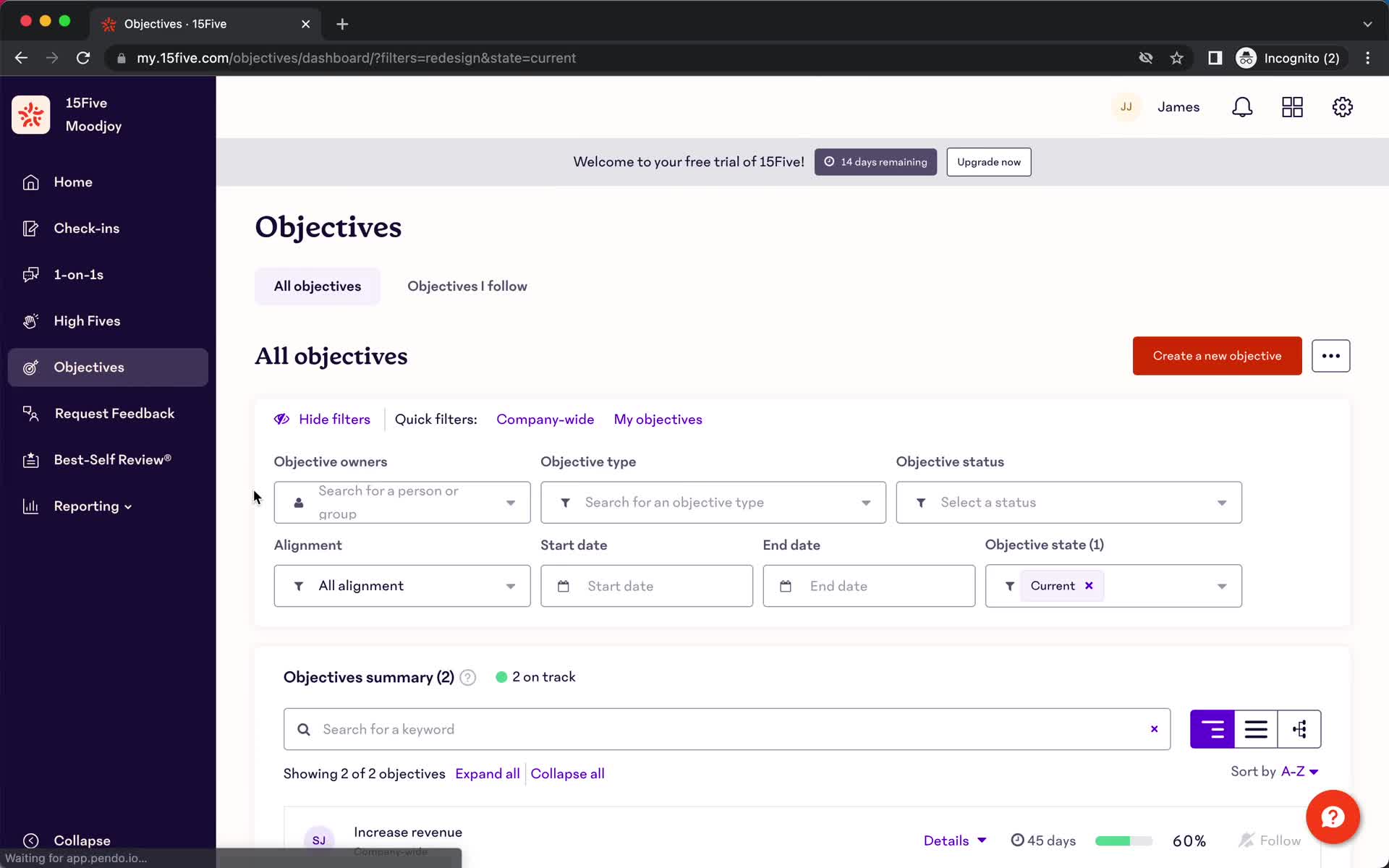Image resolution: width=1389 pixels, height=868 pixels.
Task: Click the compact list view icon
Action: (1256, 729)
